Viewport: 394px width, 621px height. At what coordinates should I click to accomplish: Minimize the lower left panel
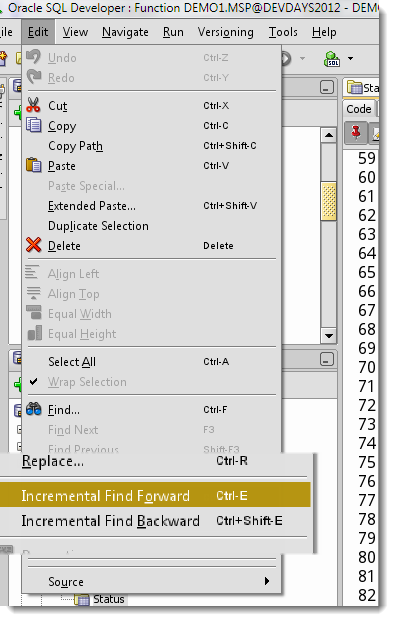click(327, 360)
